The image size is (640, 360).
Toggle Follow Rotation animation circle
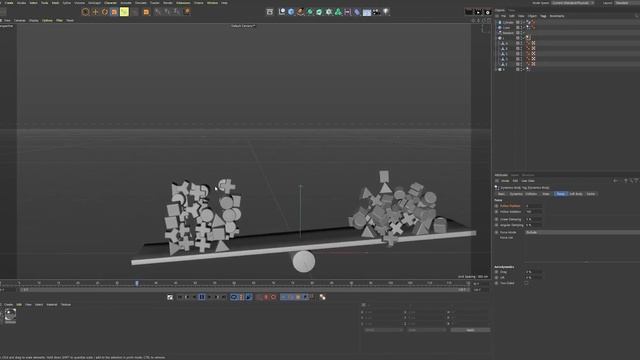(x=497, y=212)
